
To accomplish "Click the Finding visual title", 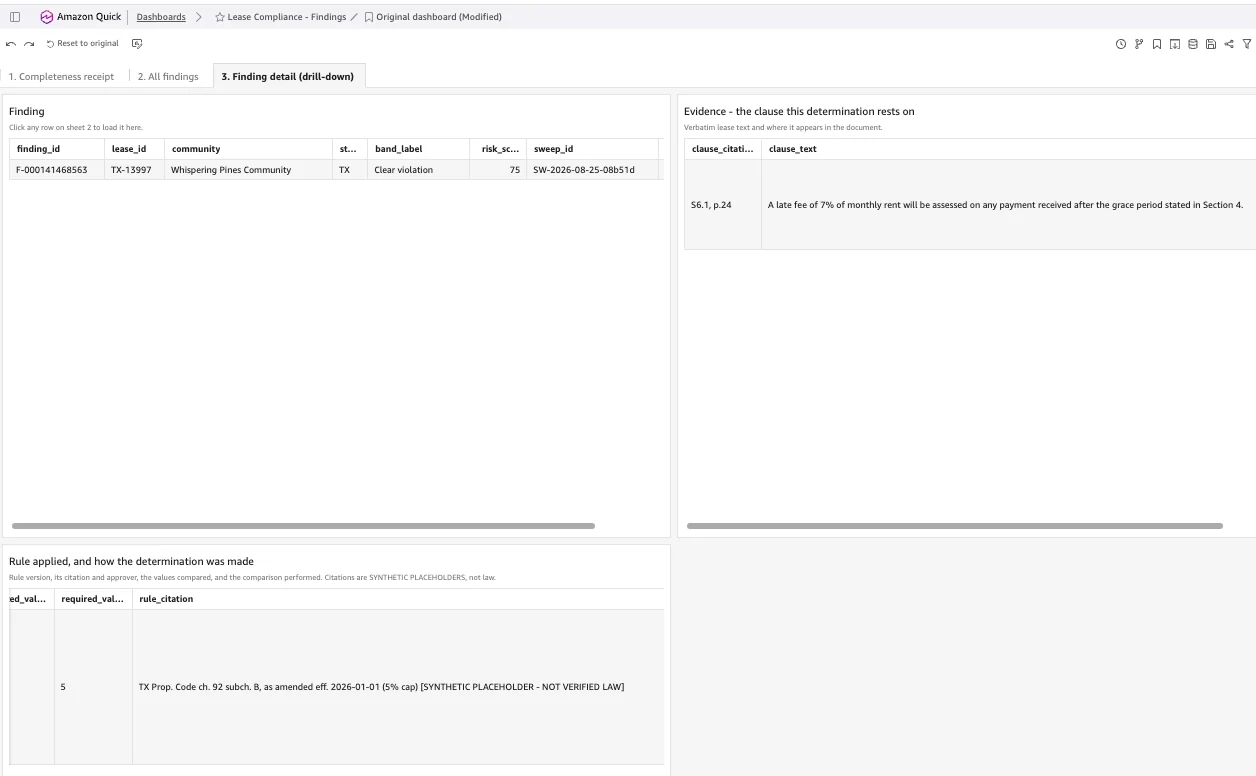I will pyautogui.click(x=27, y=111).
